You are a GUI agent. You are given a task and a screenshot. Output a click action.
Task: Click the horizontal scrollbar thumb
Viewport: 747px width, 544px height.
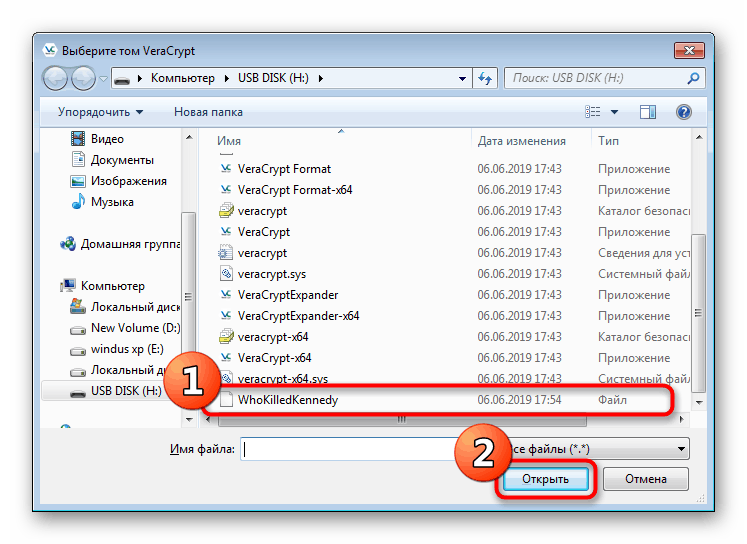point(402,420)
